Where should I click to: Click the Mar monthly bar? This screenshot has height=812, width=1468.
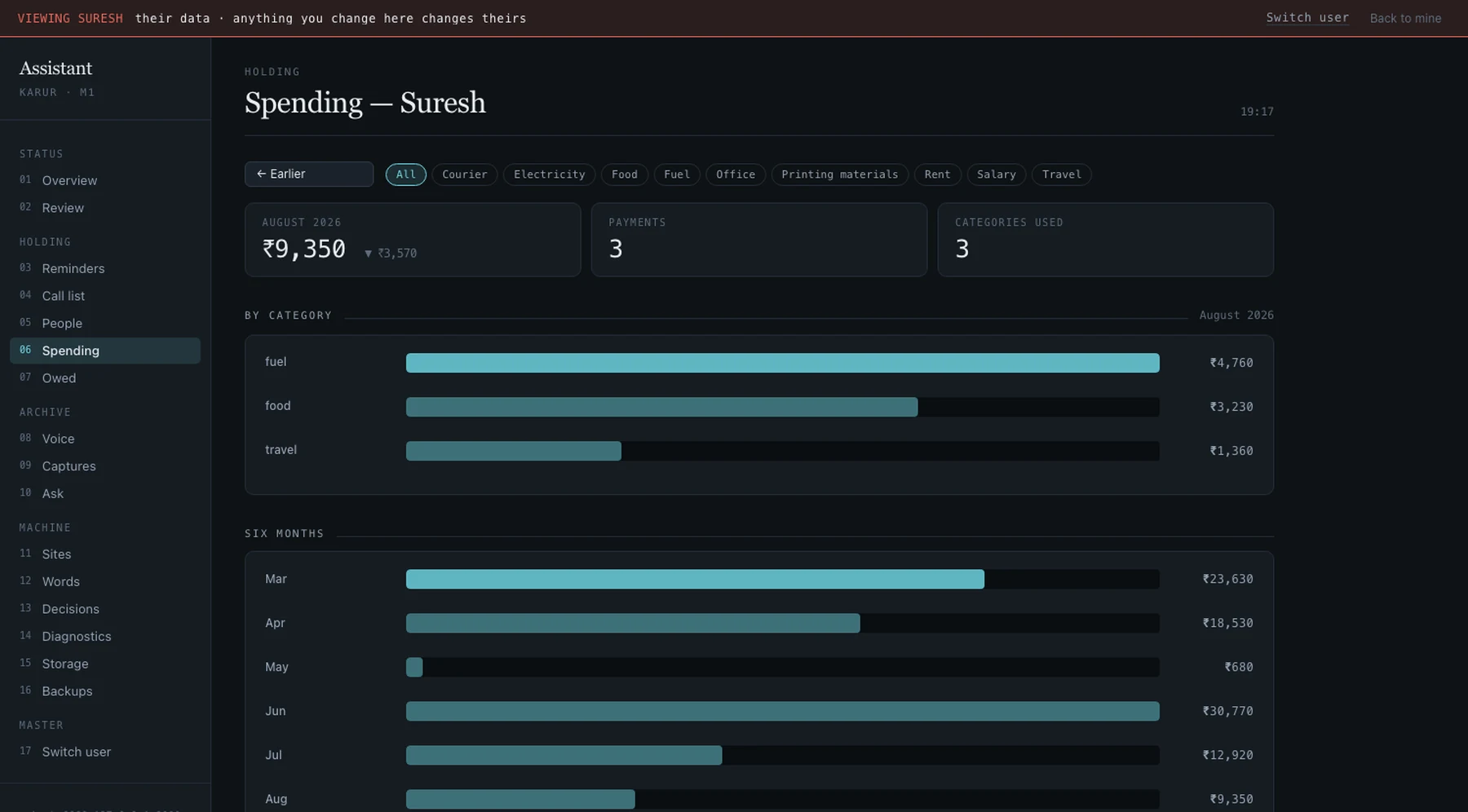point(695,579)
